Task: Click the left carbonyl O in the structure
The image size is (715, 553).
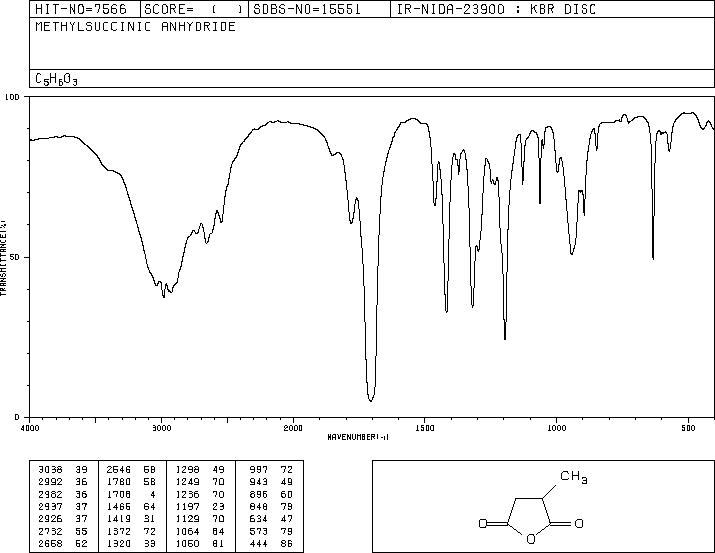Action: pyautogui.click(x=483, y=523)
